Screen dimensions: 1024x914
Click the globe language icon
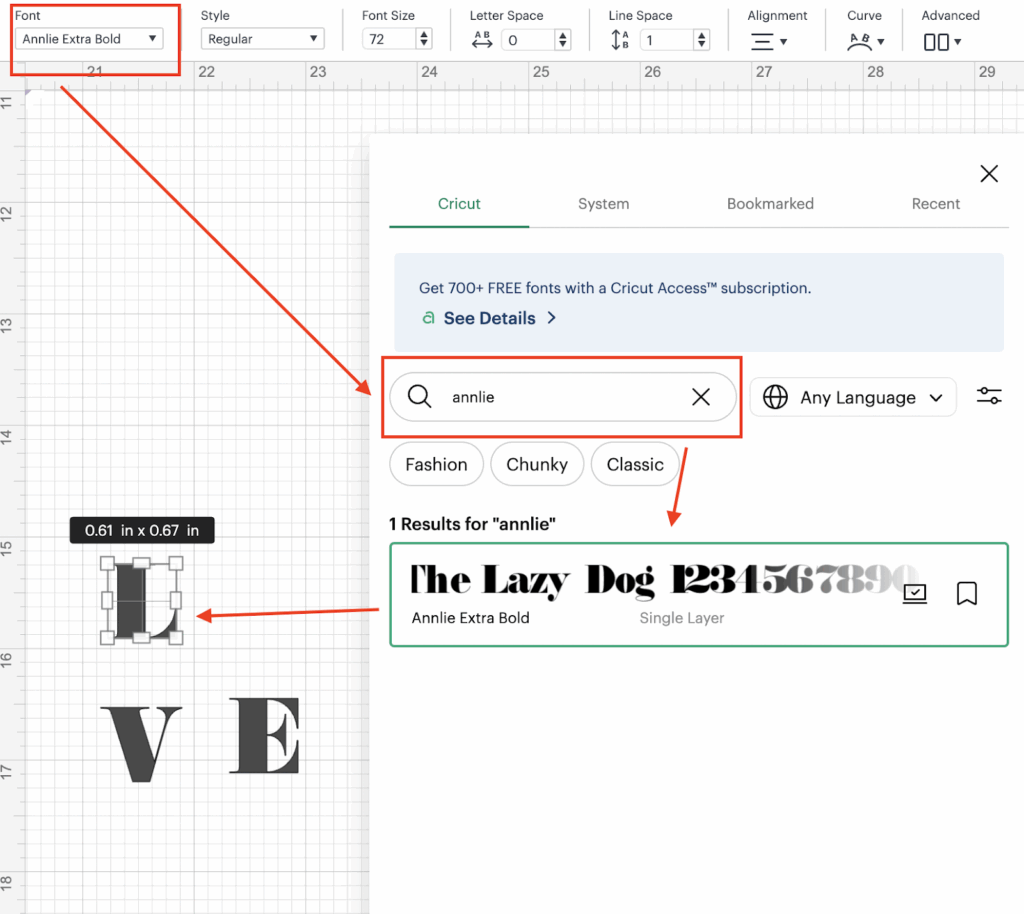[x=775, y=397]
